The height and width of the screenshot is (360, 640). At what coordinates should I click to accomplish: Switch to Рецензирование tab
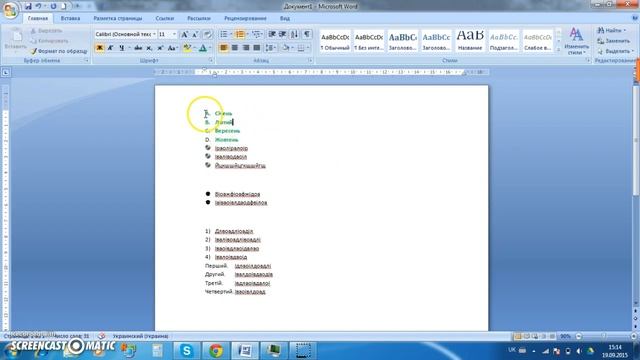coord(245,18)
